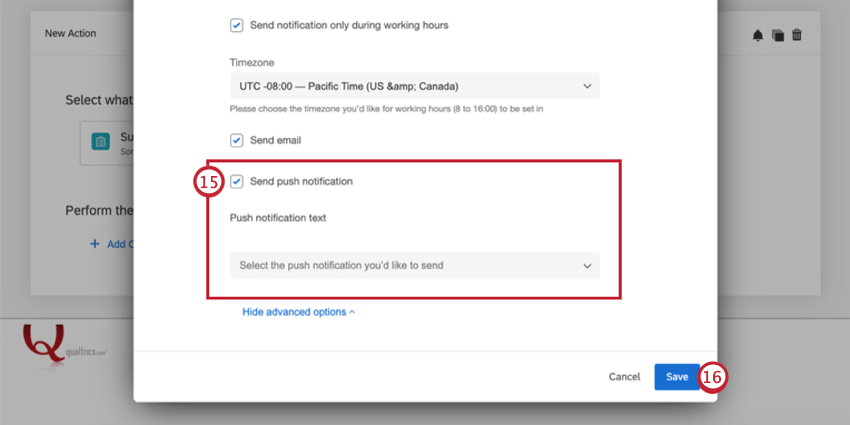This screenshot has width=850, height=425.
Task: Click chevron on push notification dropdown
Action: 587,266
